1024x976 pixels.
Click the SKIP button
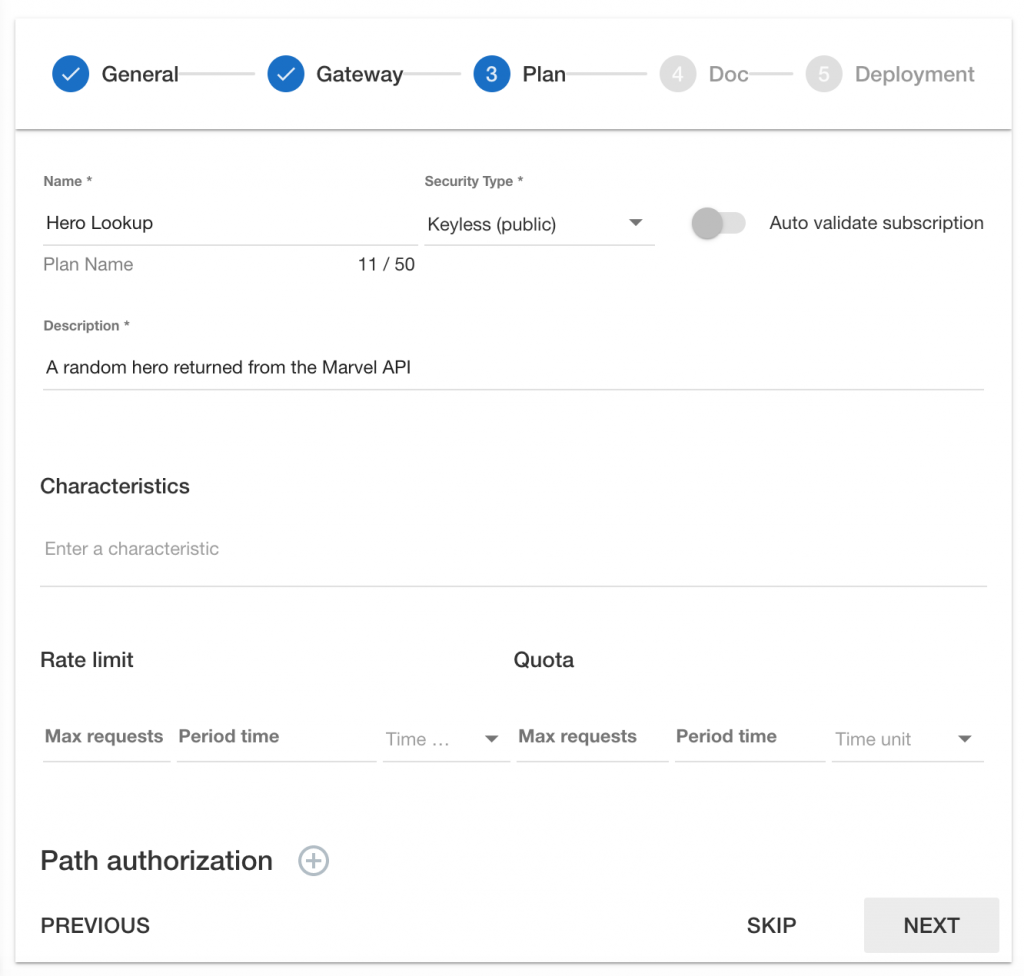pyautogui.click(x=770, y=925)
